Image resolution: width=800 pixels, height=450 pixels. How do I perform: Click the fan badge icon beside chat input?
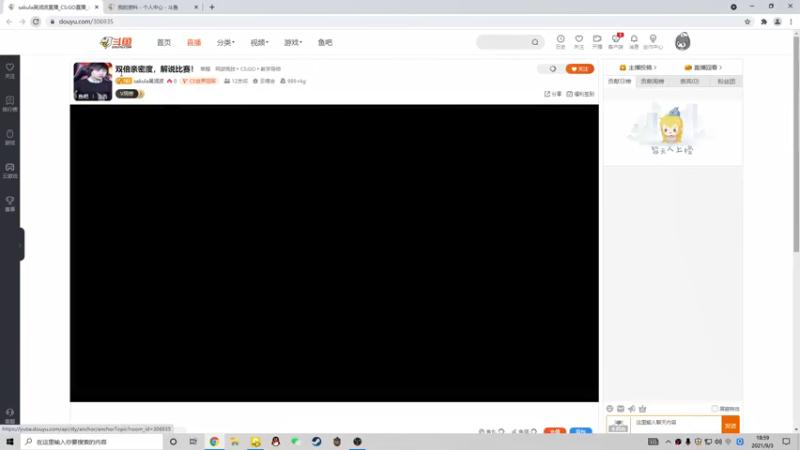(618, 425)
